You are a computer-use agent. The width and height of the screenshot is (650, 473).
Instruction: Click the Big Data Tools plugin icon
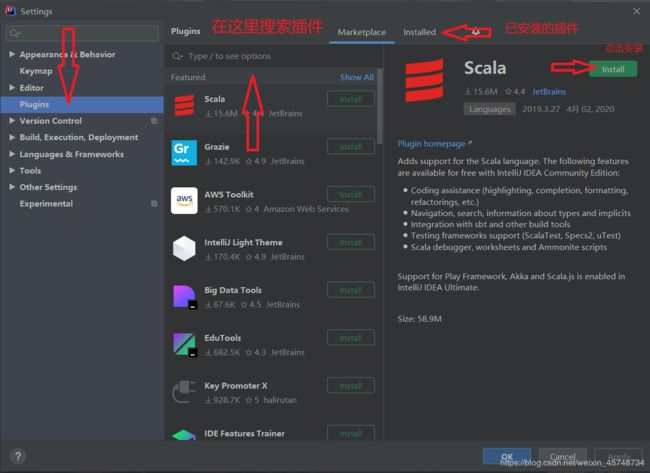point(184,297)
